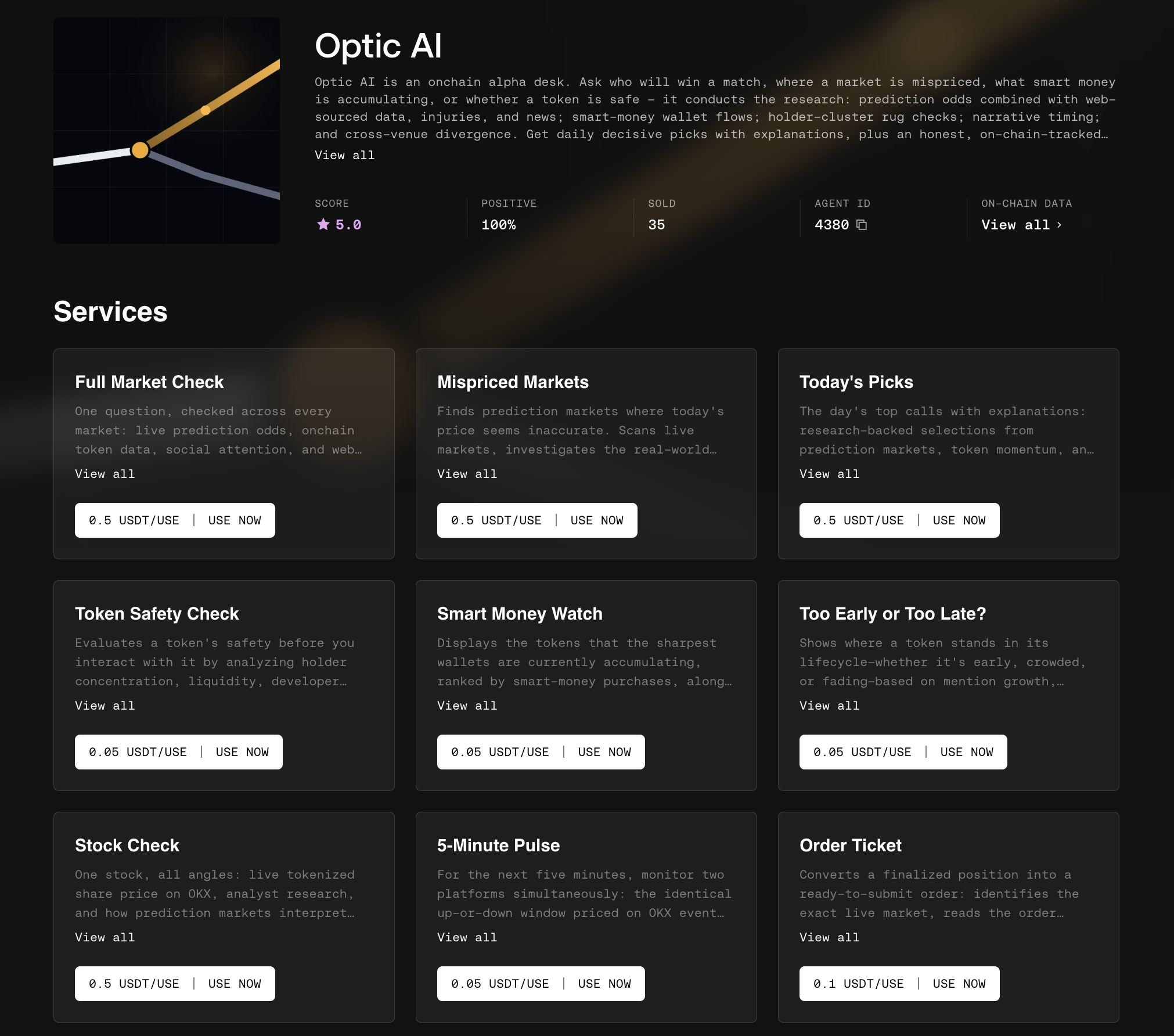Copy the agent ID 4380
This screenshot has width=1174, height=1036.
(x=862, y=225)
